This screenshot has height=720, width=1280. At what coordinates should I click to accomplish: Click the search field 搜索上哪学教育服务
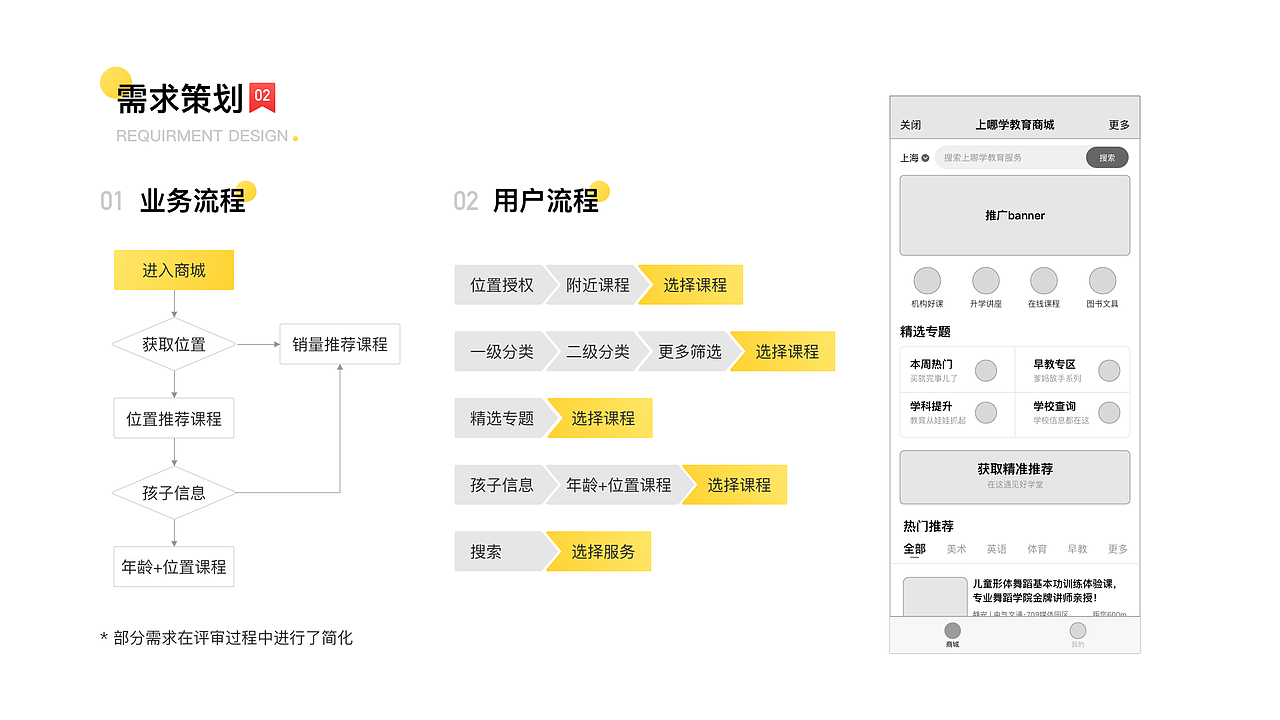pos(1010,158)
